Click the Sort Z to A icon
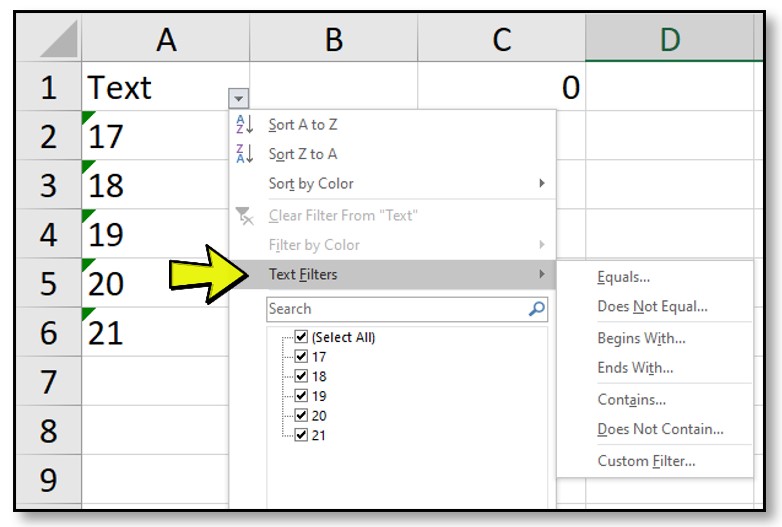 pyautogui.click(x=244, y=154)
